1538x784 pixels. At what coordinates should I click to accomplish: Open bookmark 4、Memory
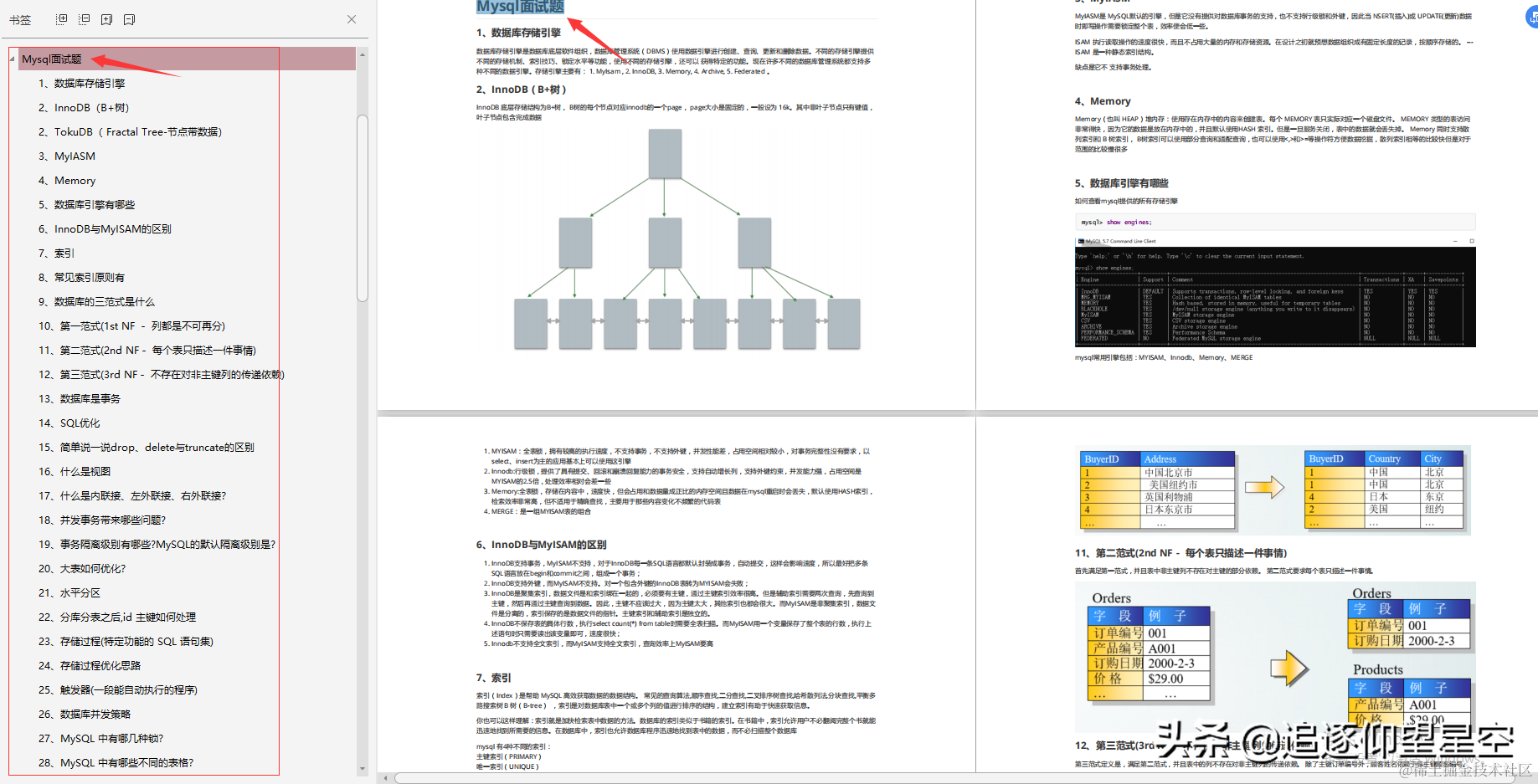[67, 180]
